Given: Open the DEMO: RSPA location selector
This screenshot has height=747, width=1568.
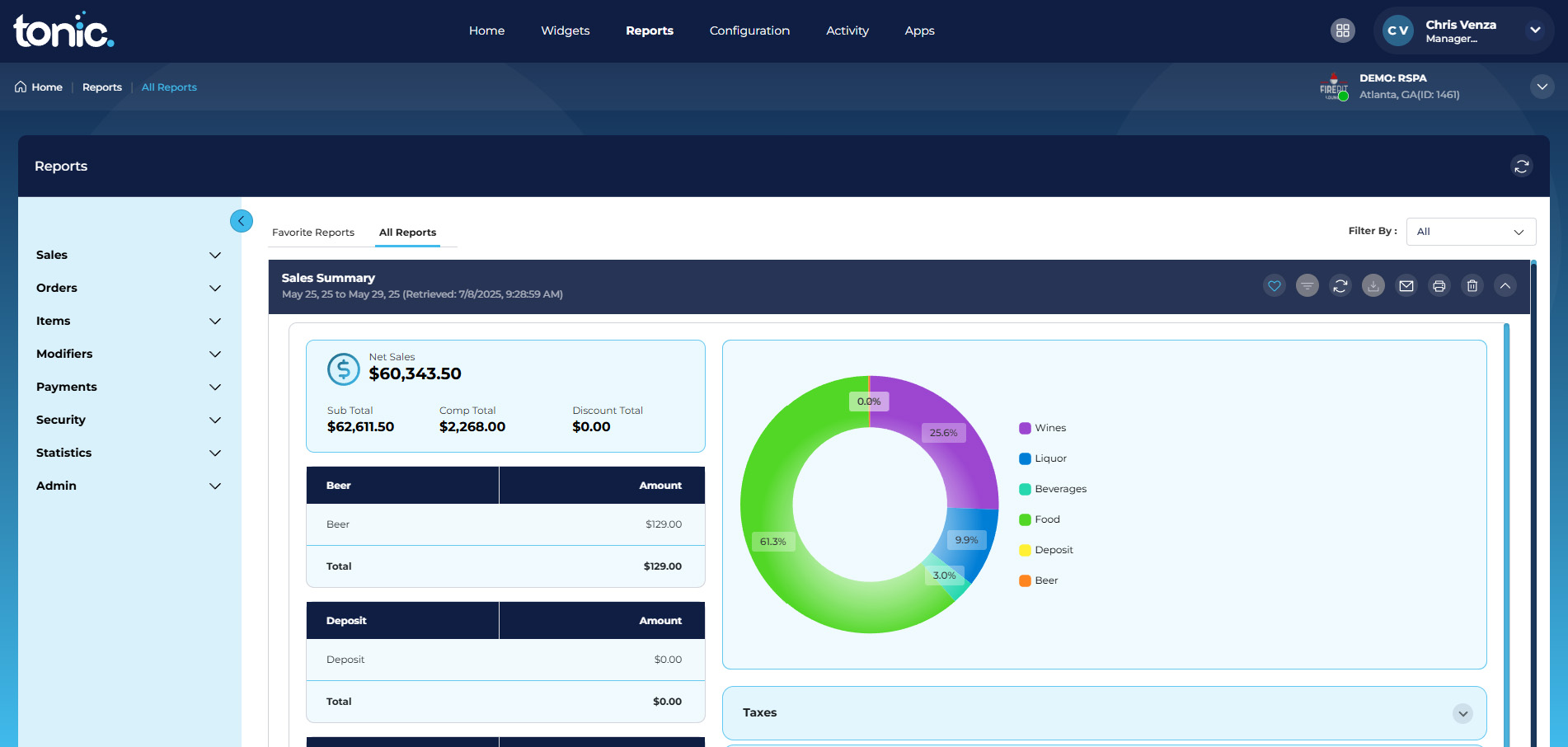Looking at the screenshot, I should click(1542, 87).
